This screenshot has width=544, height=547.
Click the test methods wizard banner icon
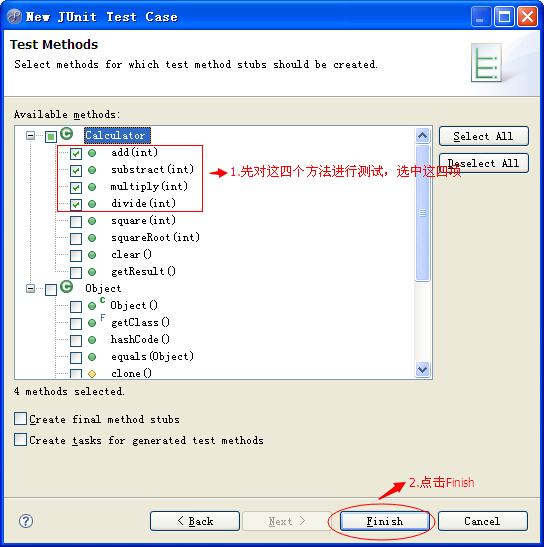[x=486, y=63]
